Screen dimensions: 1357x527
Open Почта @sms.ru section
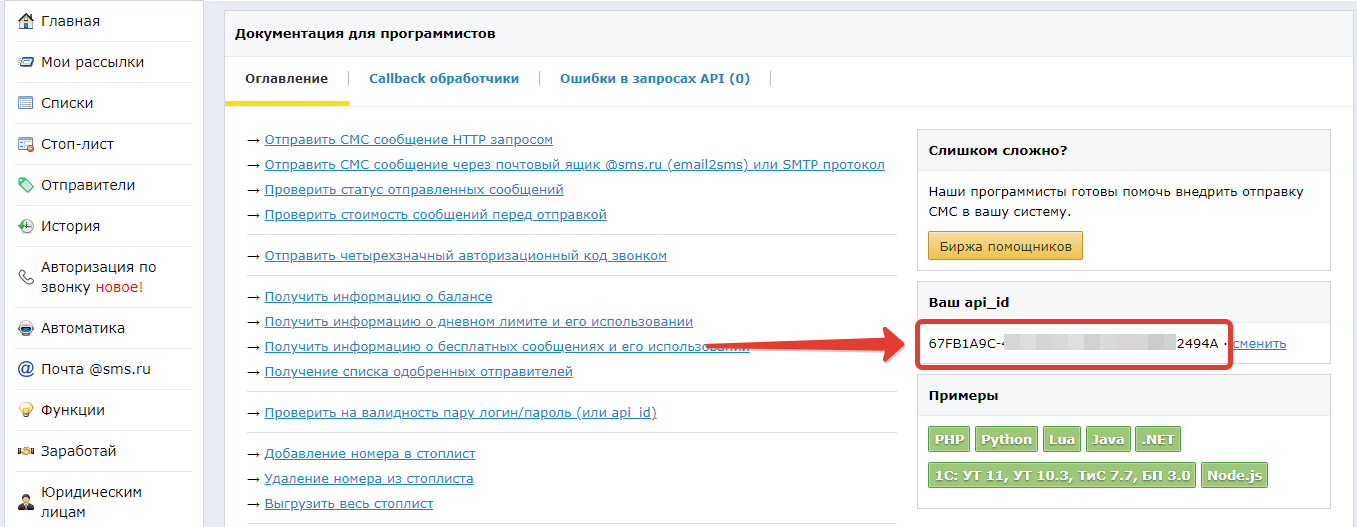tap(95, 369)
